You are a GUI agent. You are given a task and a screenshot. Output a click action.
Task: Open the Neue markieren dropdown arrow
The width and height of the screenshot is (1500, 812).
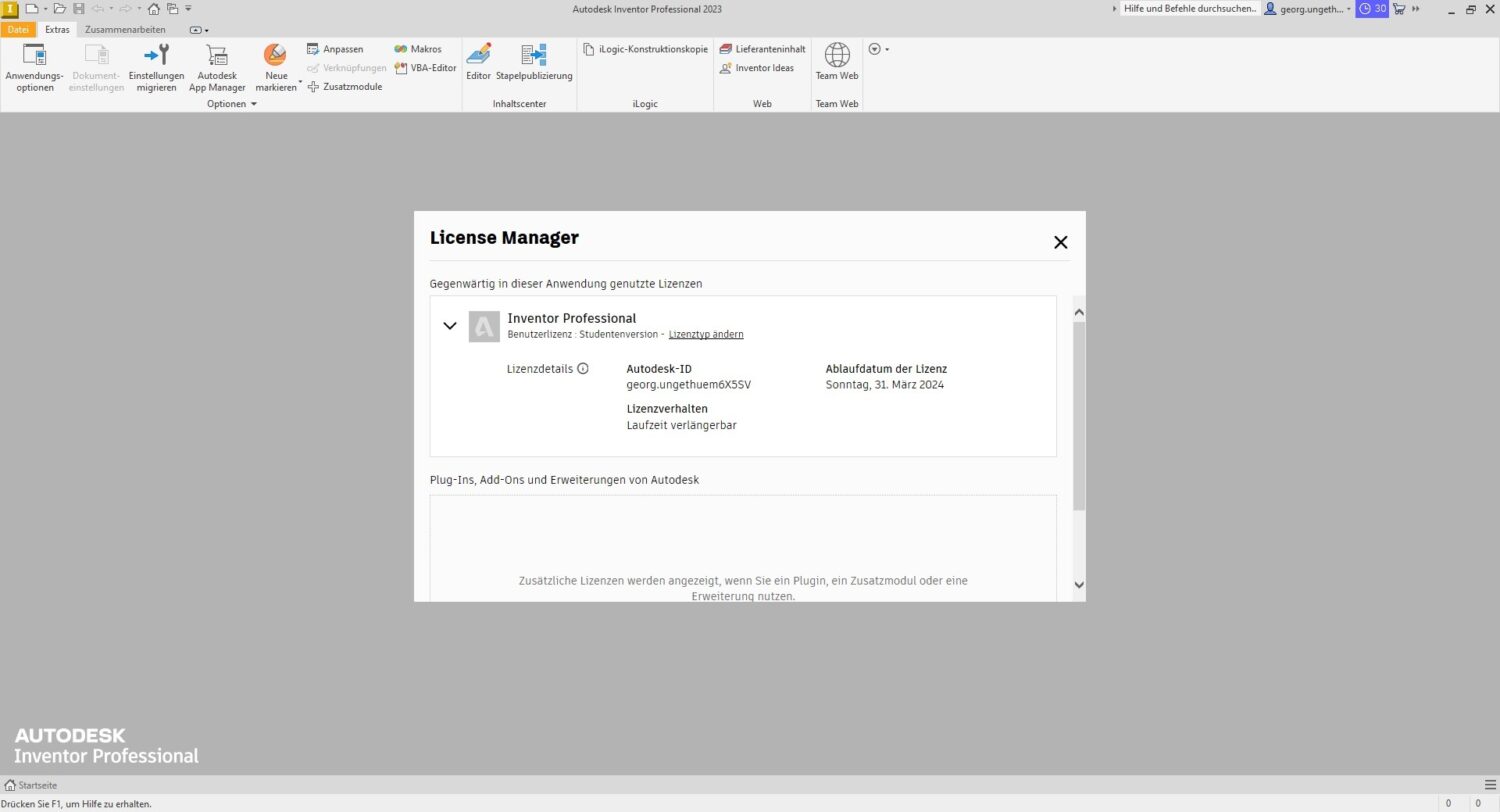coord(299,82)
